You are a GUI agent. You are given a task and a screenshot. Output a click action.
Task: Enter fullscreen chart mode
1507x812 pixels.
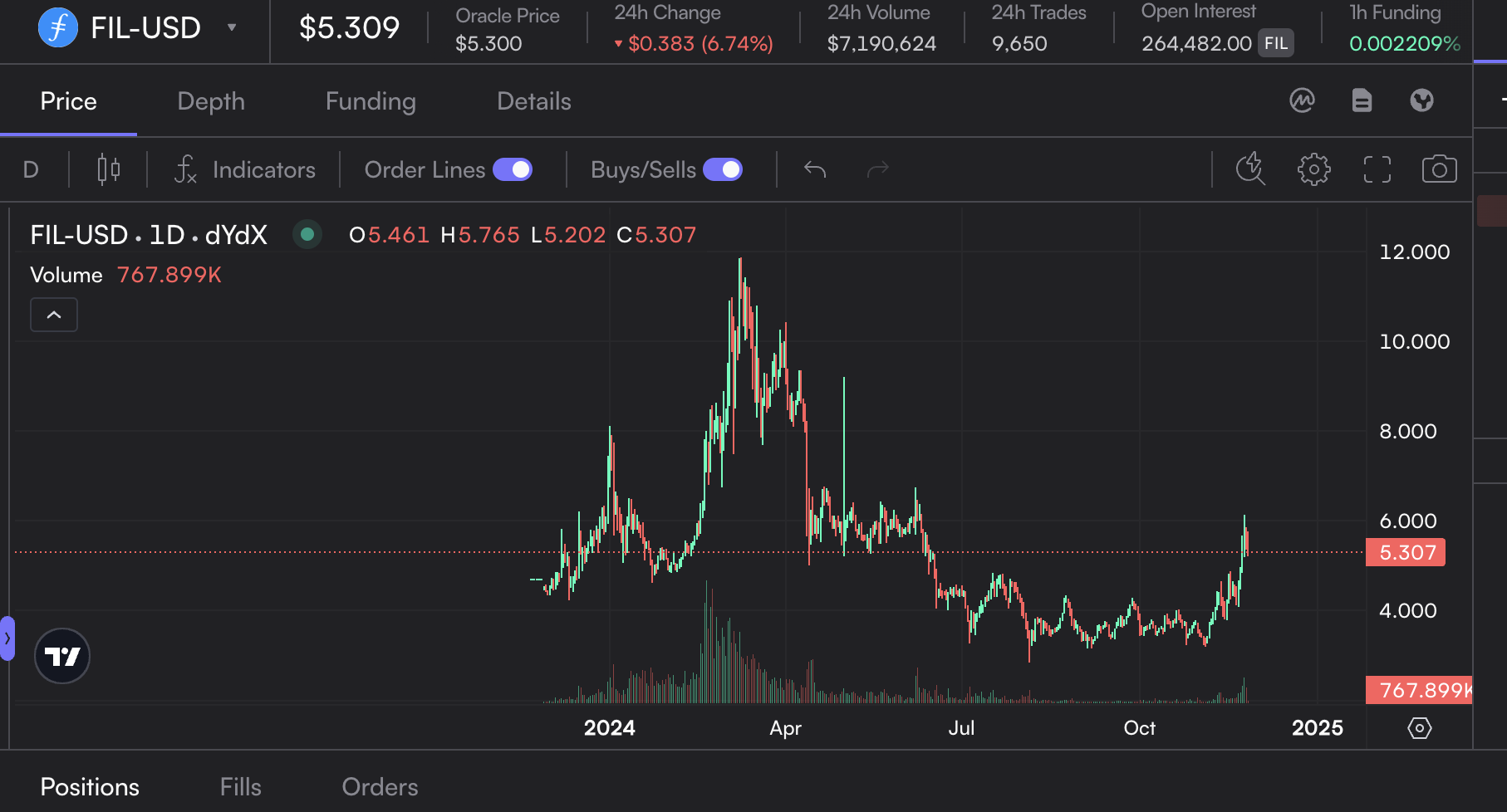(1377, 169)
